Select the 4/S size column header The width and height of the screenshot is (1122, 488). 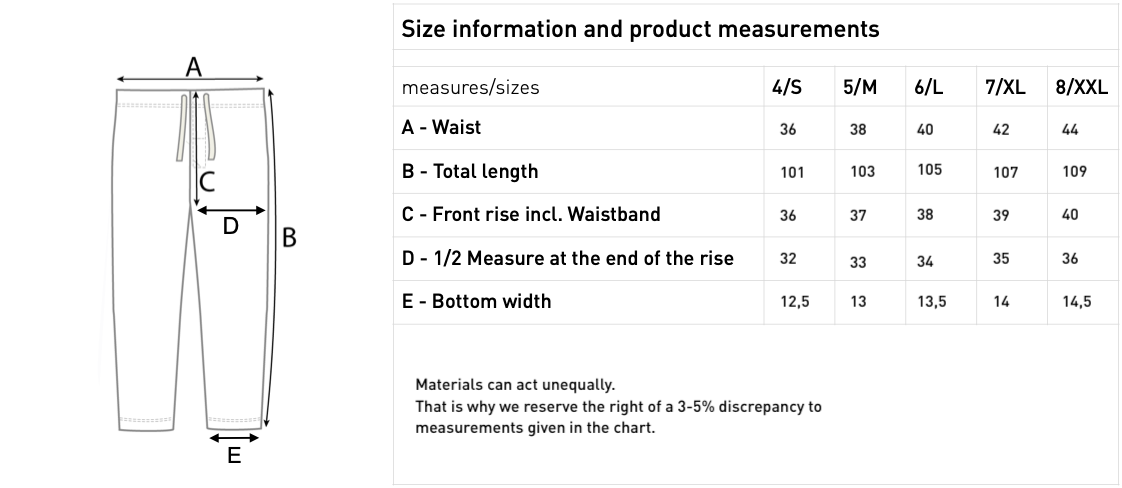[x=787, y=87]
